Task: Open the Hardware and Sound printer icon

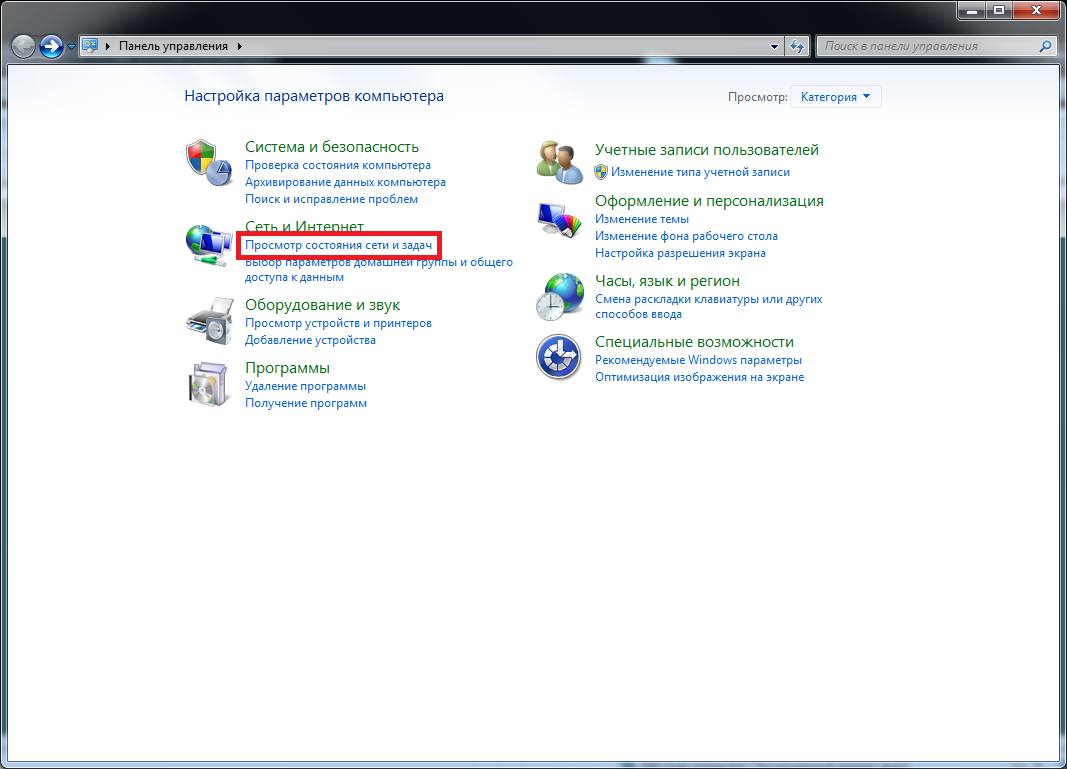Action: point(209,321)
